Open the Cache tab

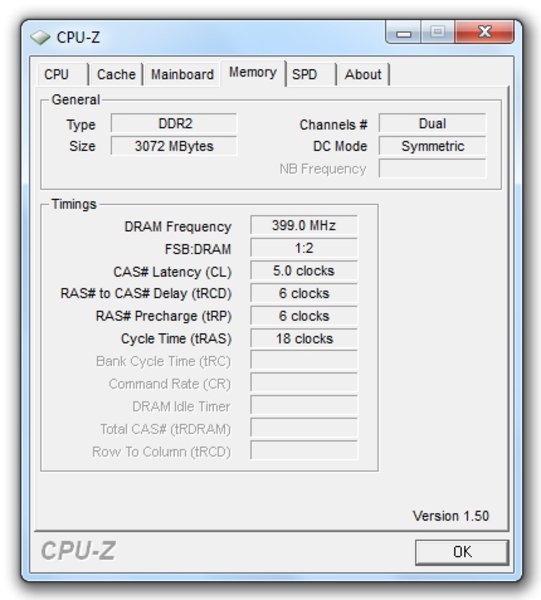click(x=116, y=74)
